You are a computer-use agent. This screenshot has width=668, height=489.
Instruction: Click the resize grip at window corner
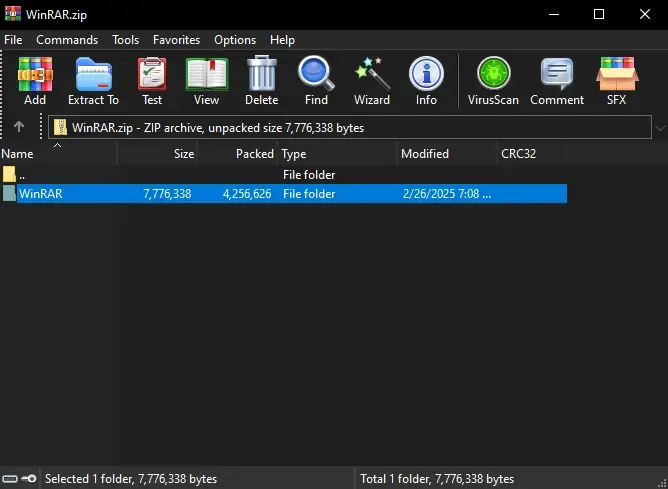coord(662,483)
